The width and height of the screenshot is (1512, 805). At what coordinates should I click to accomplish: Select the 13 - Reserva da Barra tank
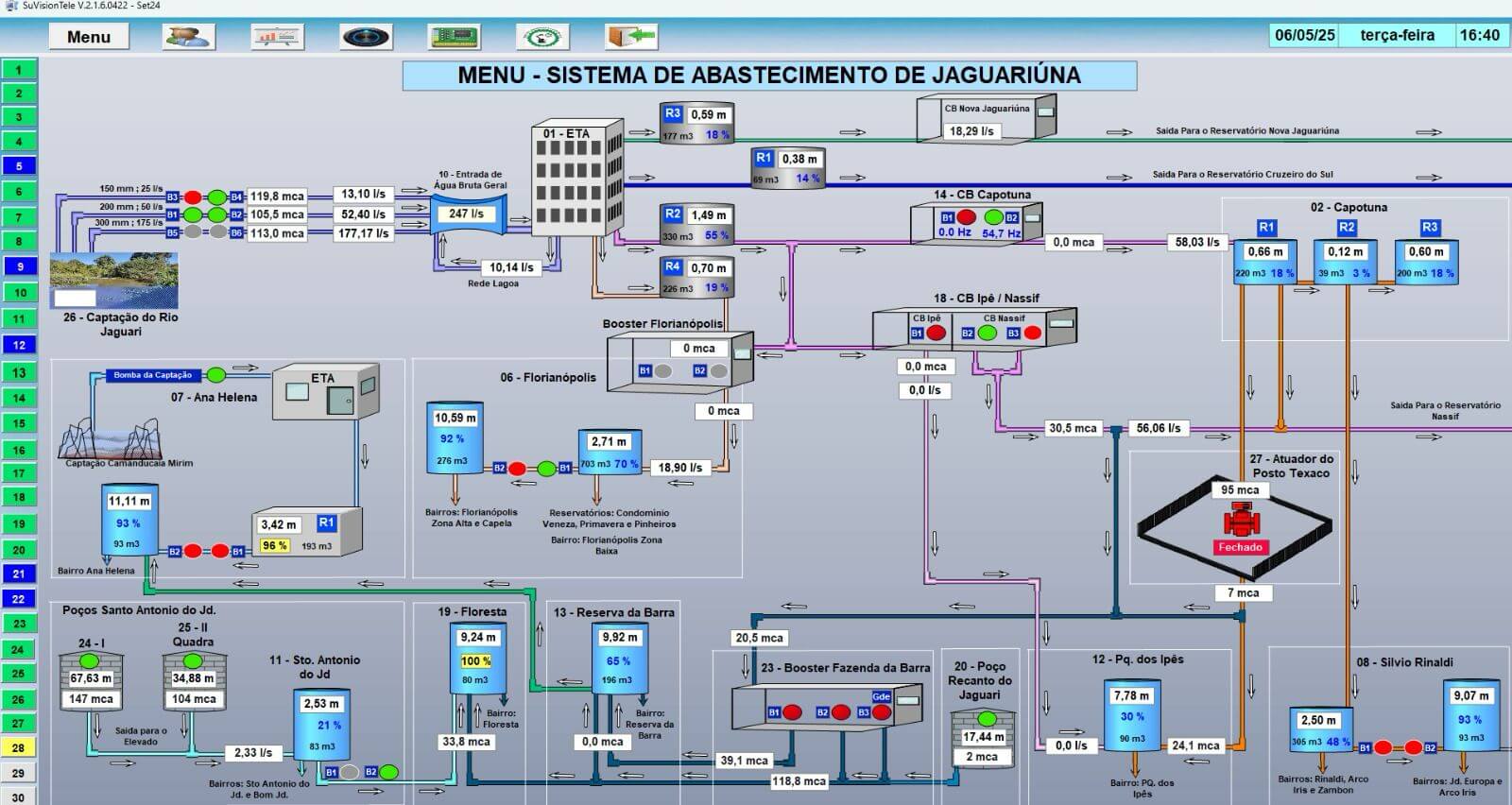[x=621, y=659]
